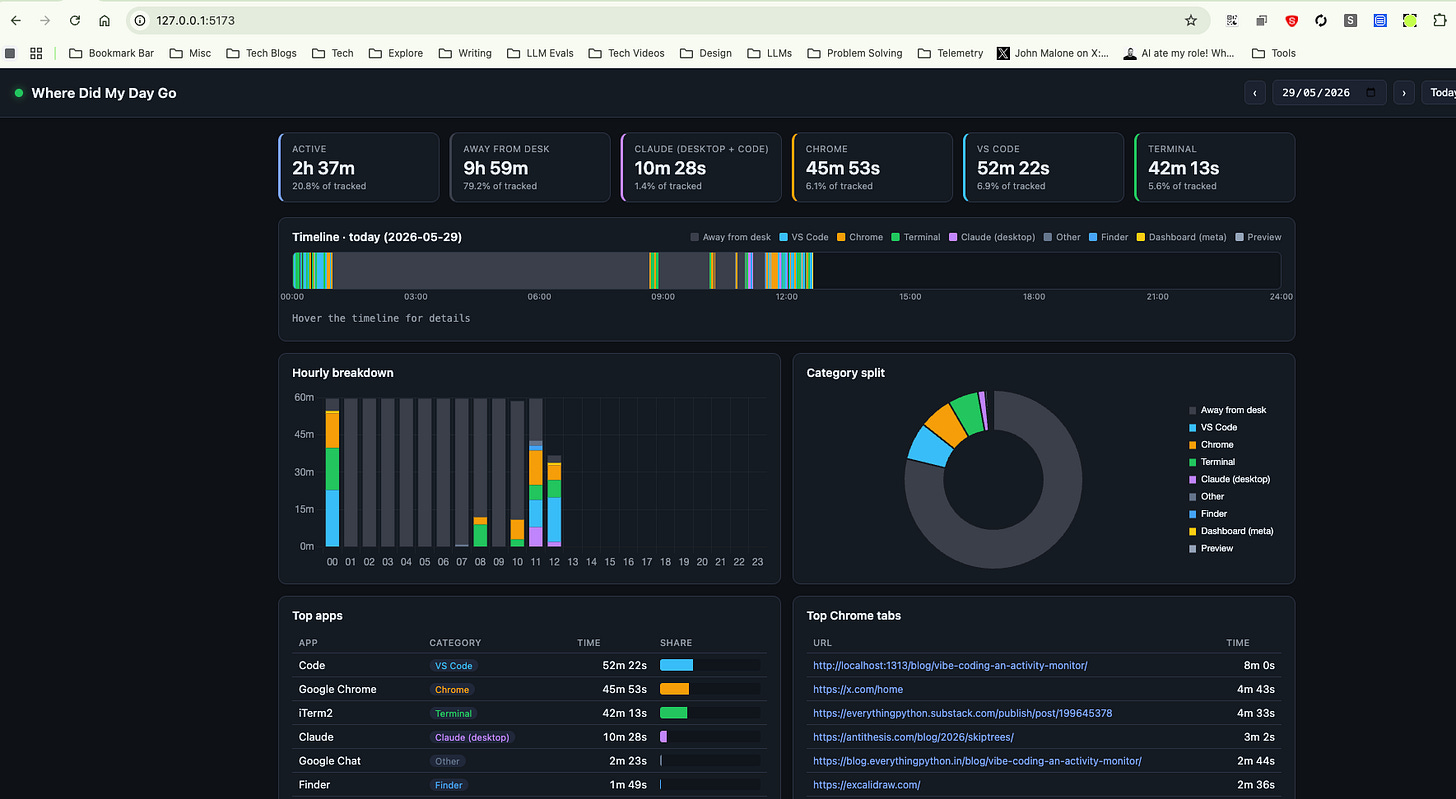This screenshot has height=799, width=1456.
Task: Click the VS CODE 52m 22s stat card
Action: 1043,168
